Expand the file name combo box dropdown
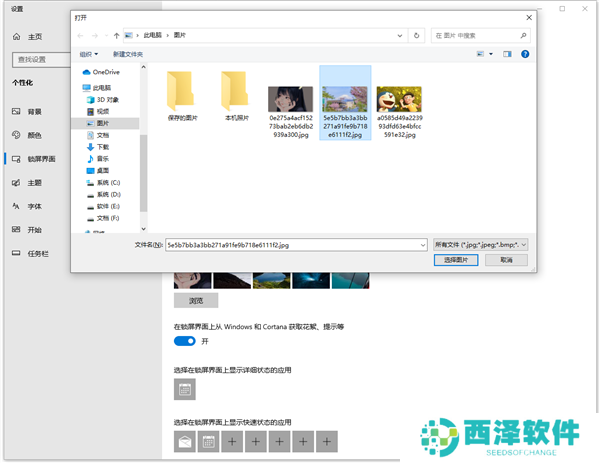The height and width of the screenshot is (463, 600). coord(422,245)
